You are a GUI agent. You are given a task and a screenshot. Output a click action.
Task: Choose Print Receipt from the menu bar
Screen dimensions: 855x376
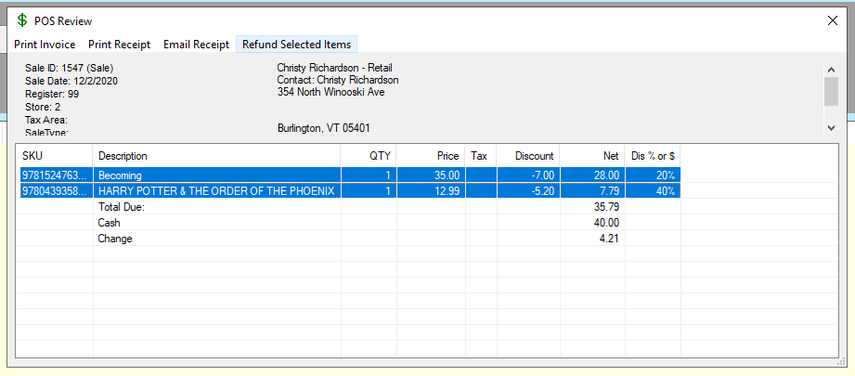119,45
